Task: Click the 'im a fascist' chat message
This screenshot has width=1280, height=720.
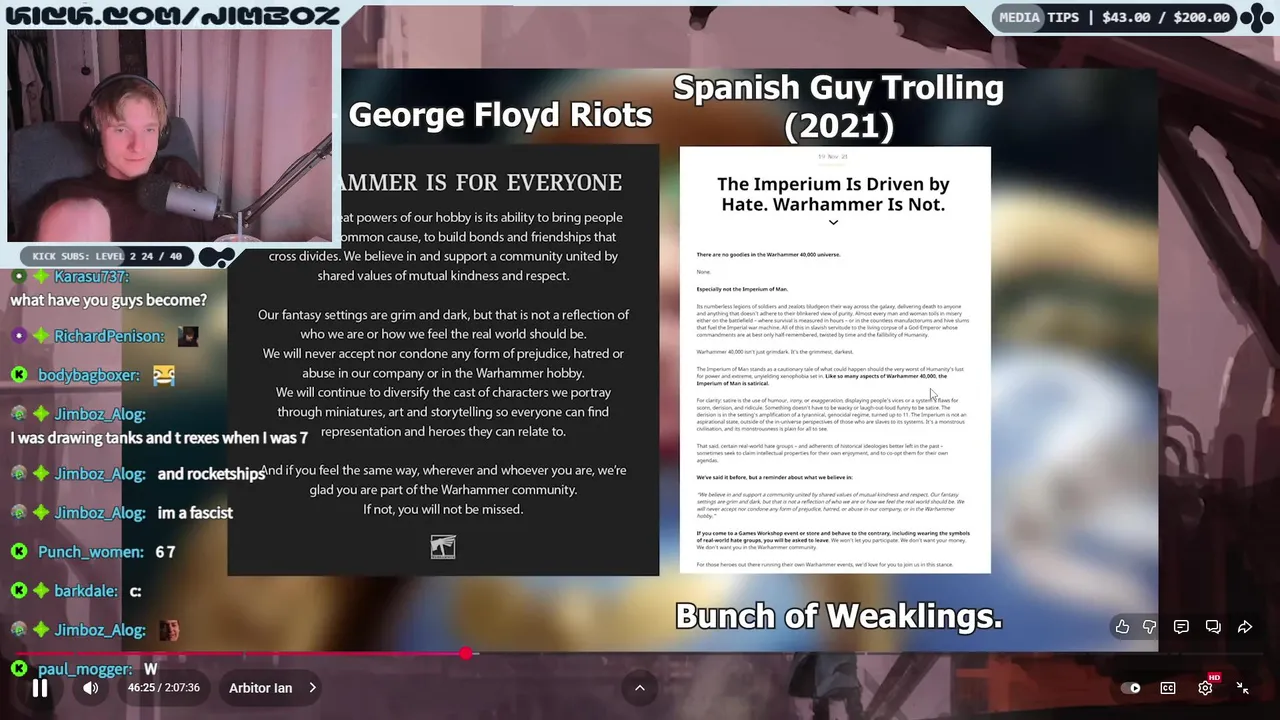Action: click(195, 513)
